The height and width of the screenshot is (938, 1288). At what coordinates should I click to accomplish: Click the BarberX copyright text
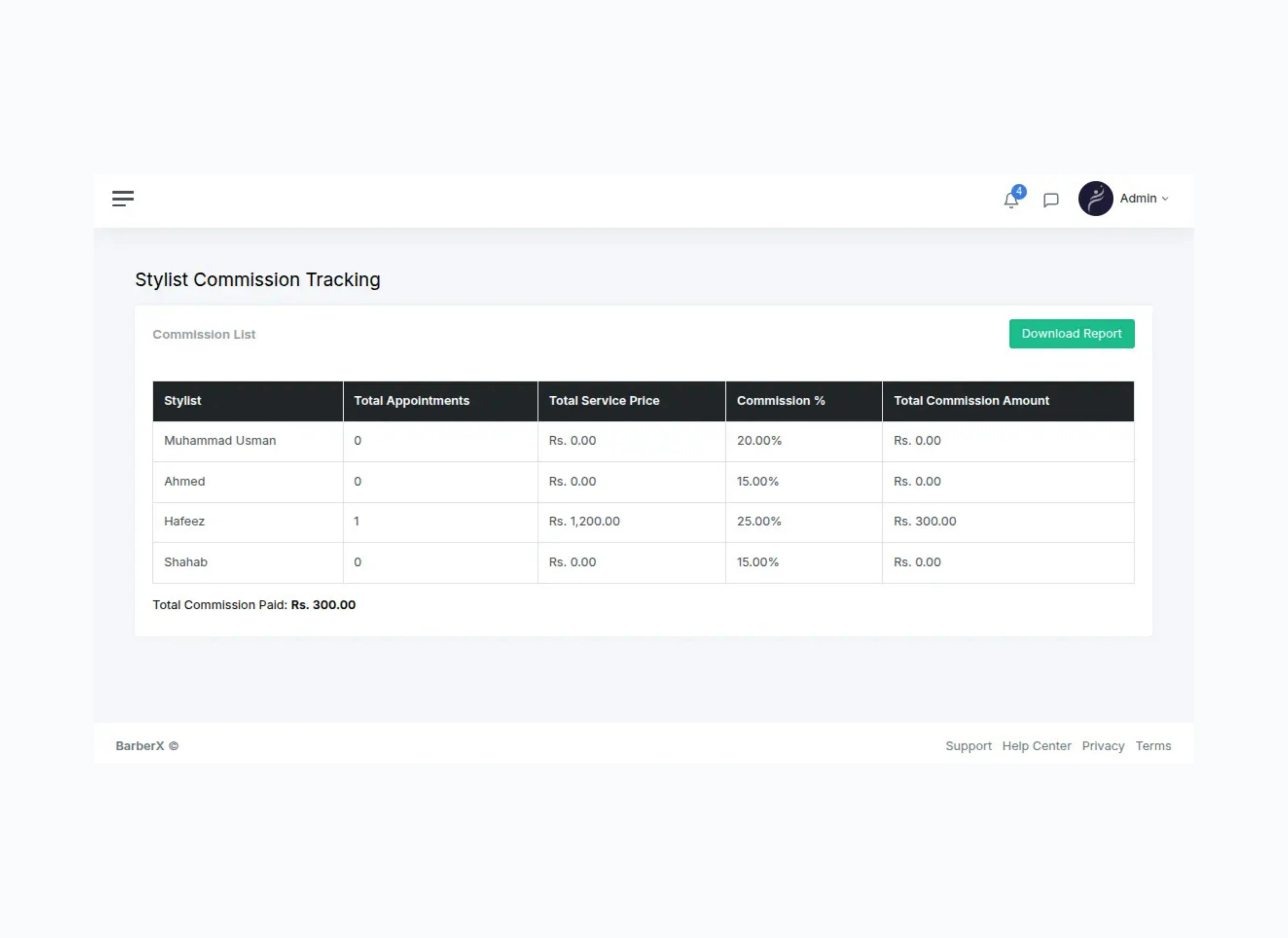(x=147, y=746)
